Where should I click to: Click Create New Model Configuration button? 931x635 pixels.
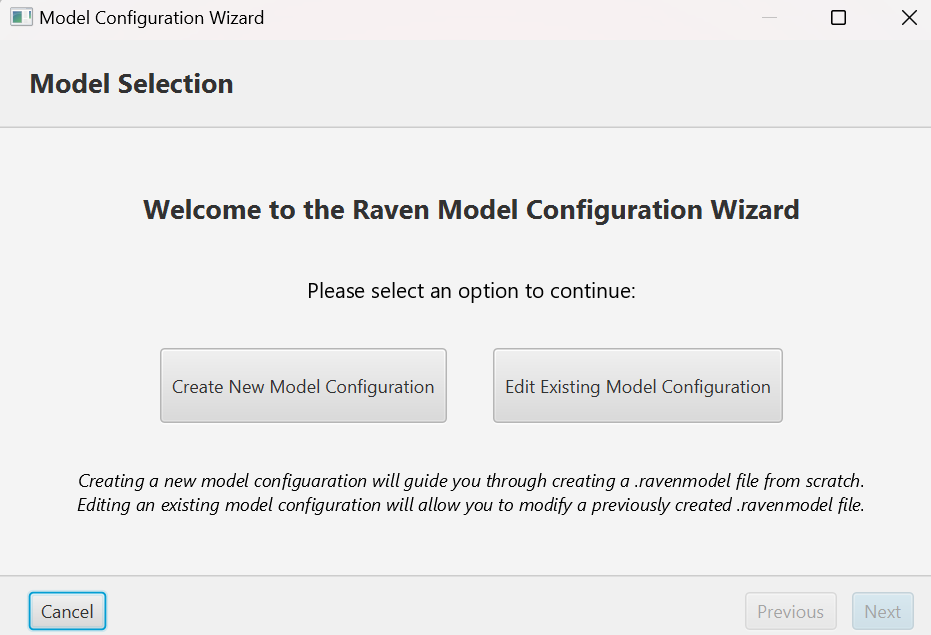point(303,386)
